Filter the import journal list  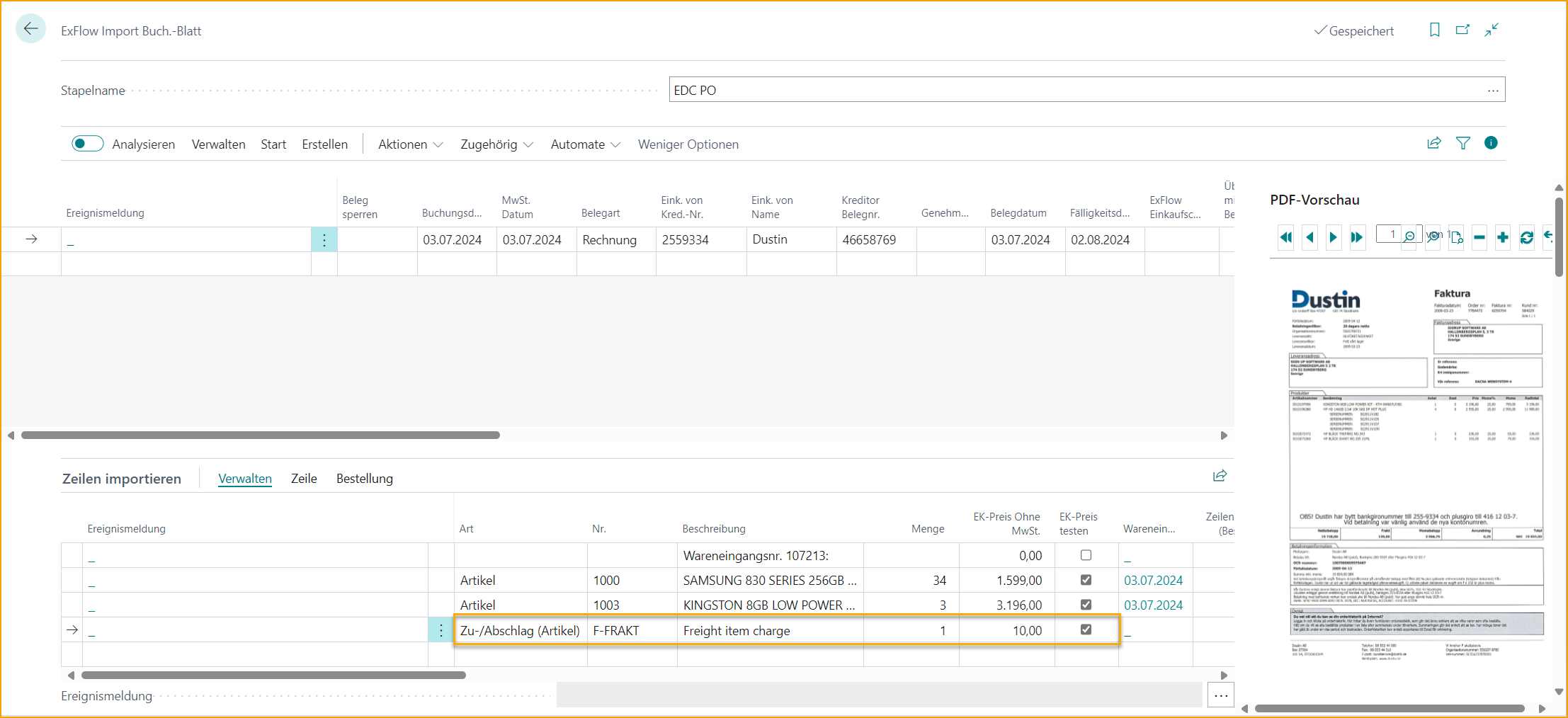click(x=1463, y=143)
